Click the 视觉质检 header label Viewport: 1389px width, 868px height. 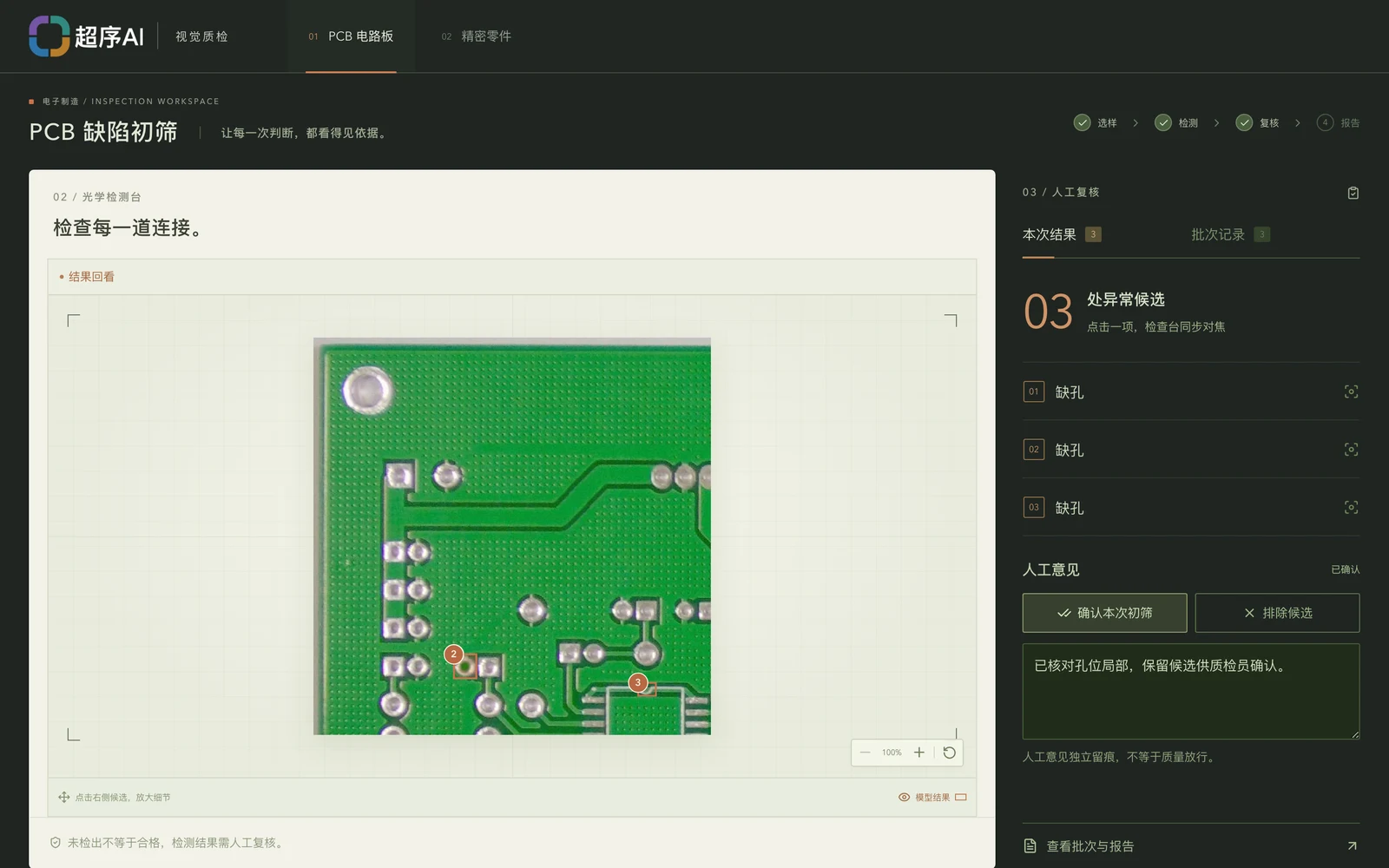tap(201, 36)
